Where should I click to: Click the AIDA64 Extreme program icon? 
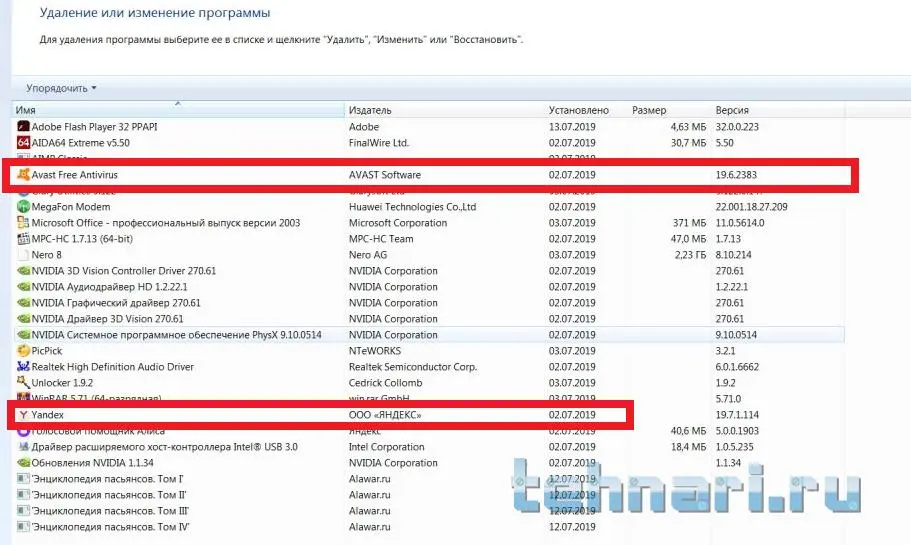click(x=23, y=142)
